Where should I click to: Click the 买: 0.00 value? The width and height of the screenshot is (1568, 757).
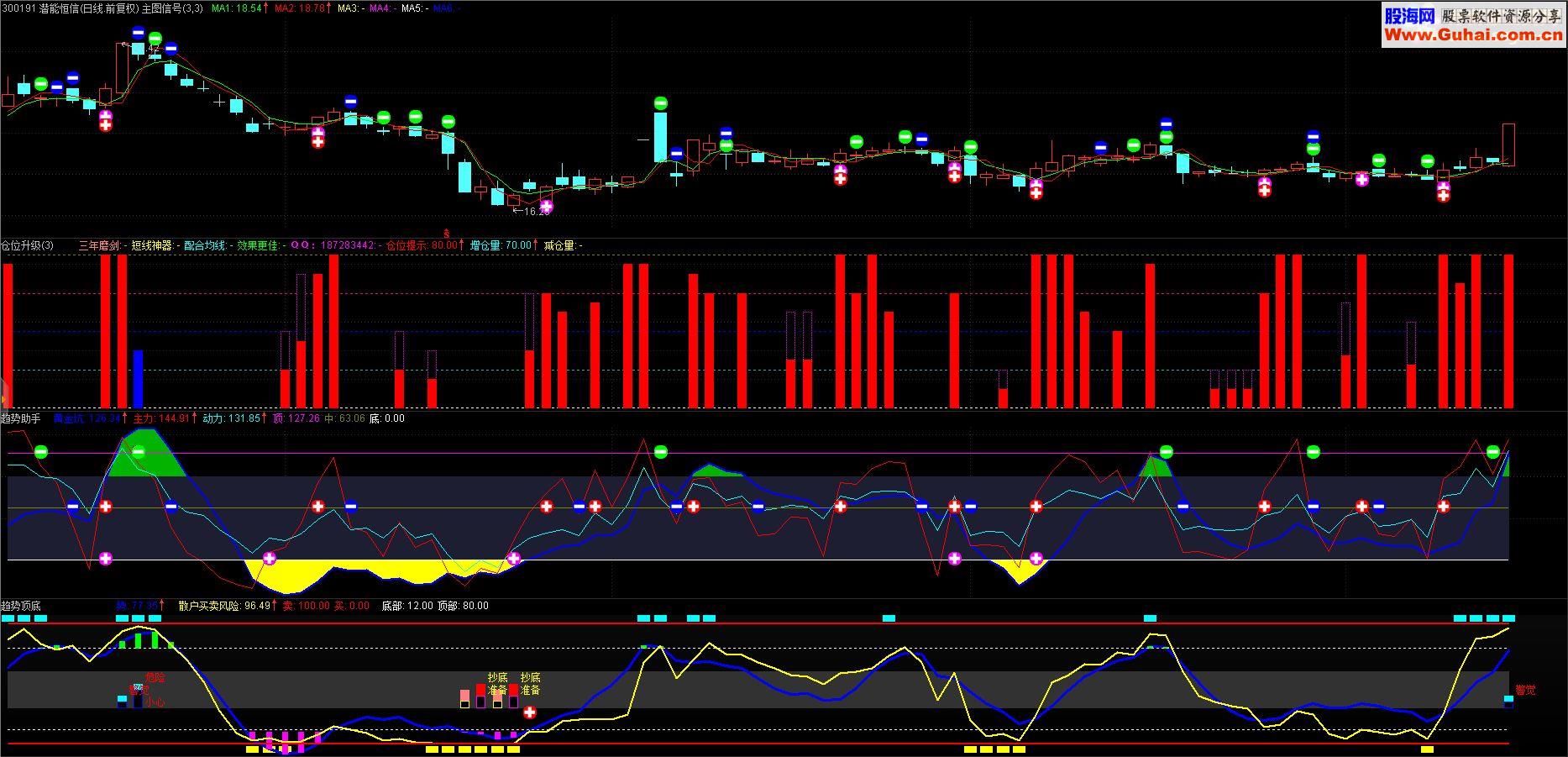point(352,605)
